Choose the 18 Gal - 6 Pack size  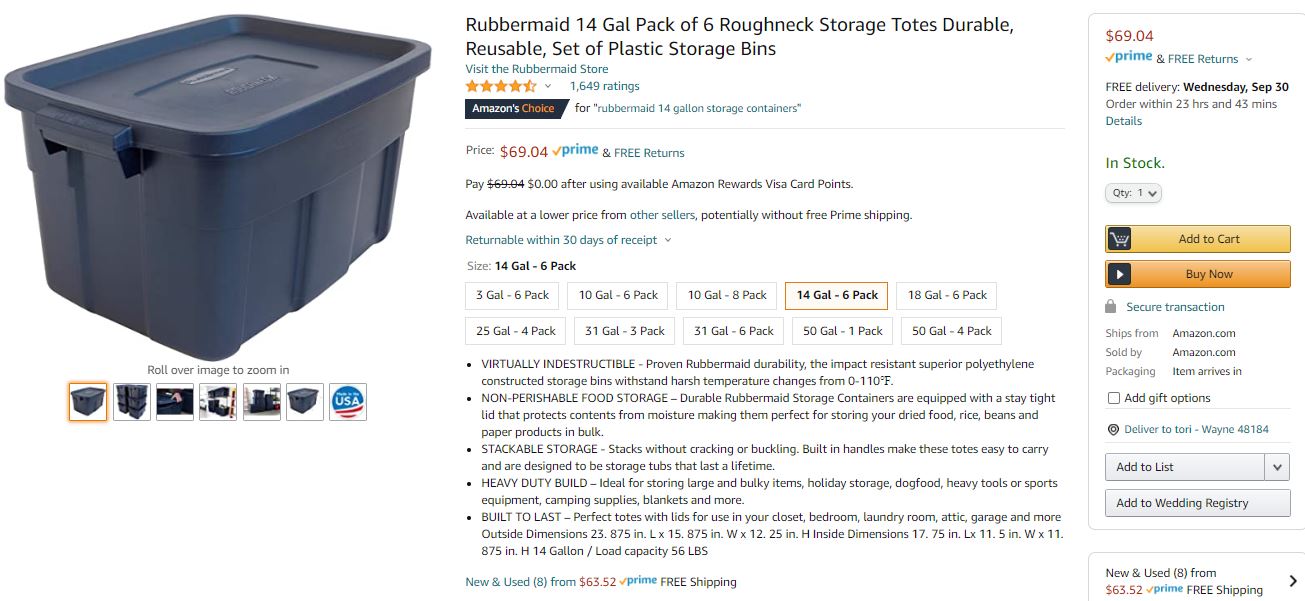(947, 295)
